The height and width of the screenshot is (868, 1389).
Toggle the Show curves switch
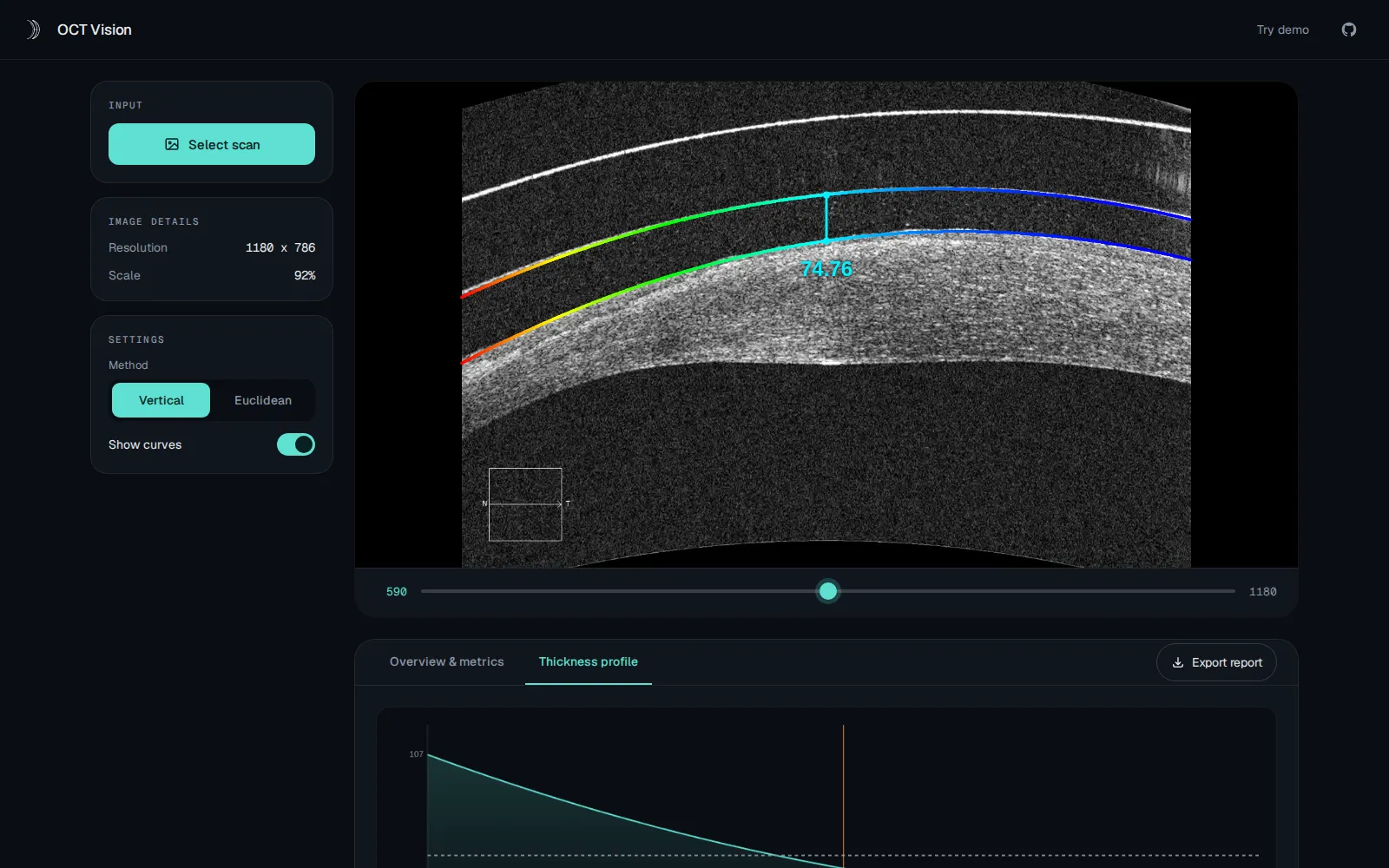tap(296, 444)
